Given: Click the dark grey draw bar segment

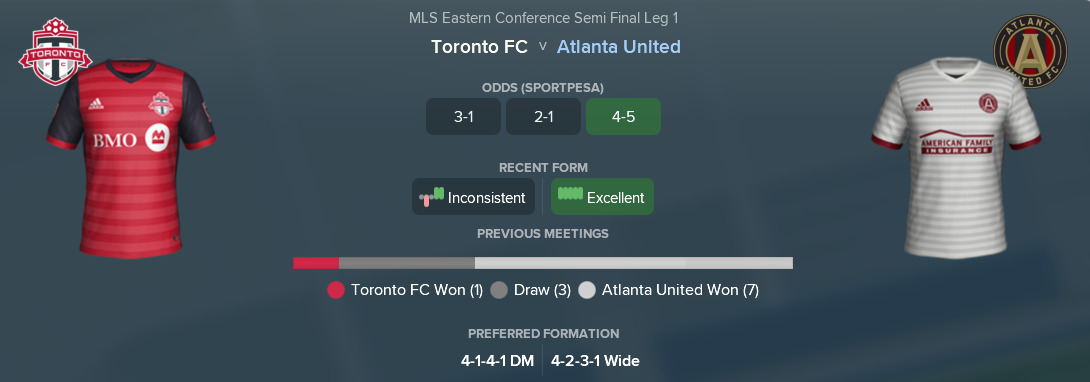Looking at the screenshot, I should (x=407, y=263).
